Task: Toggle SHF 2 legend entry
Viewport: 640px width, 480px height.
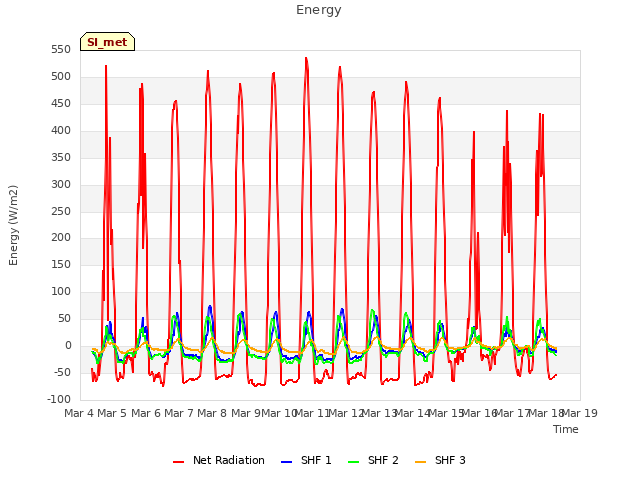Action: [373, 460]
